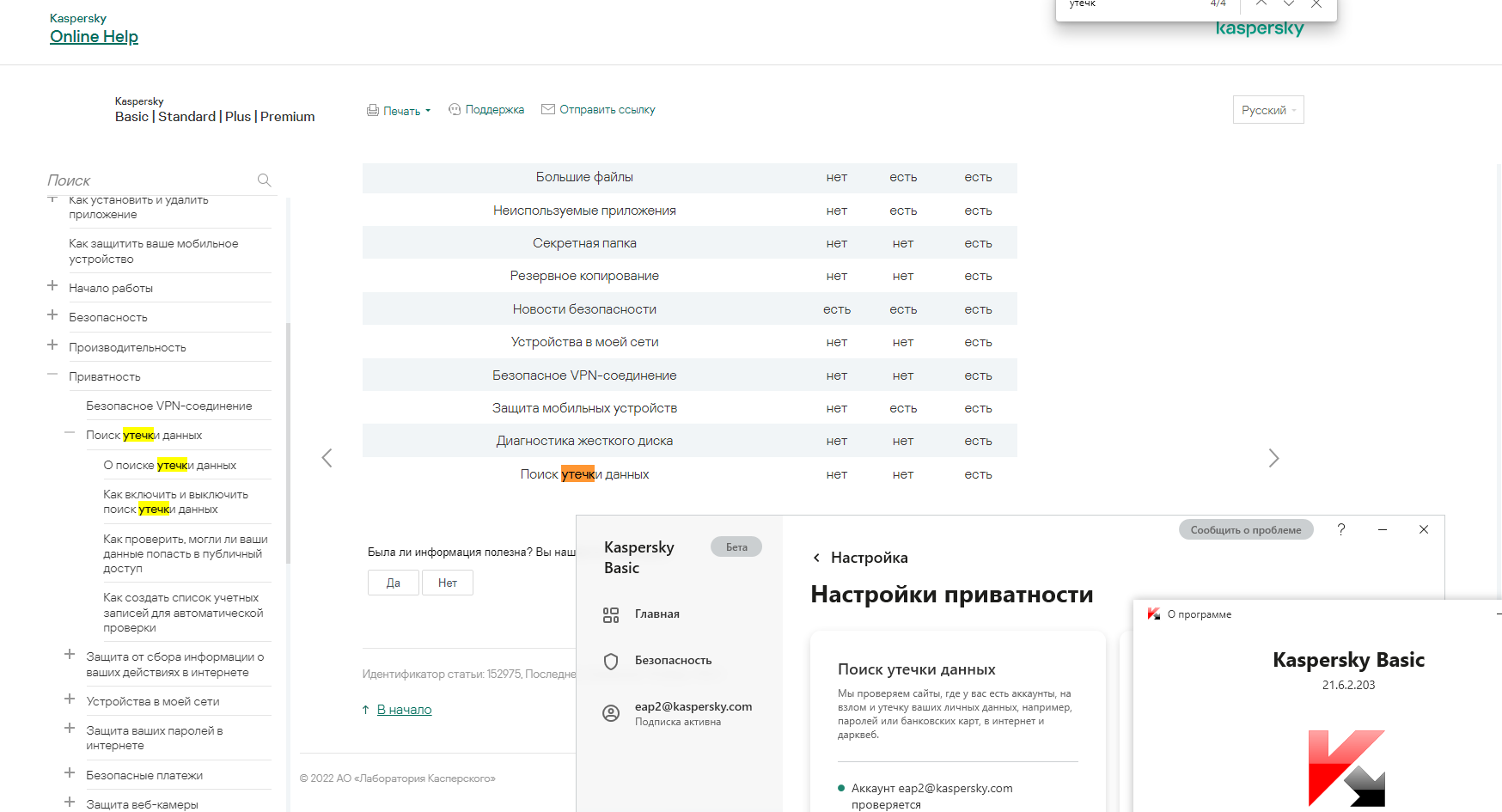Expand Защита от сбора информации section

pos(70,655)
